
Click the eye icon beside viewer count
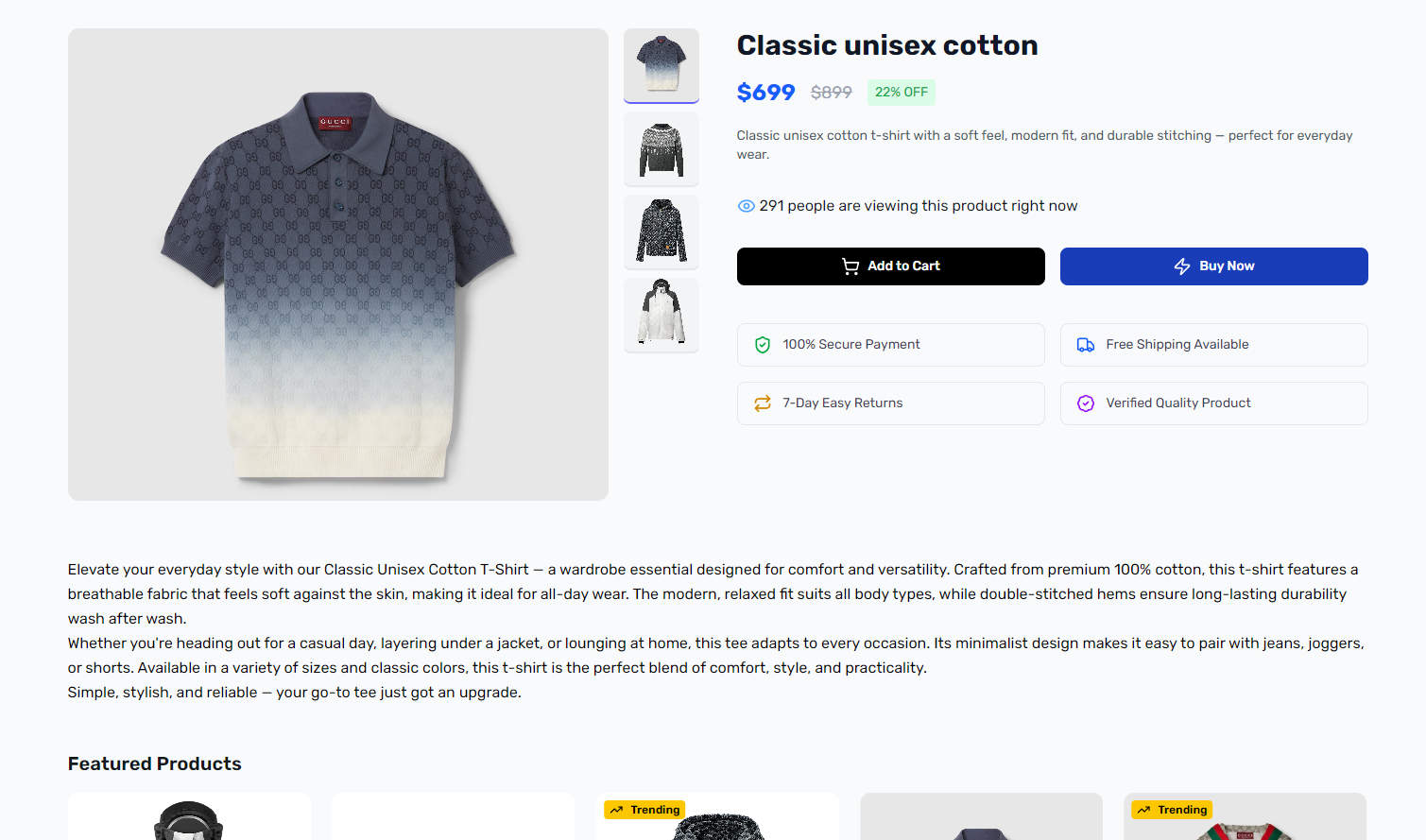click(746, 206)
